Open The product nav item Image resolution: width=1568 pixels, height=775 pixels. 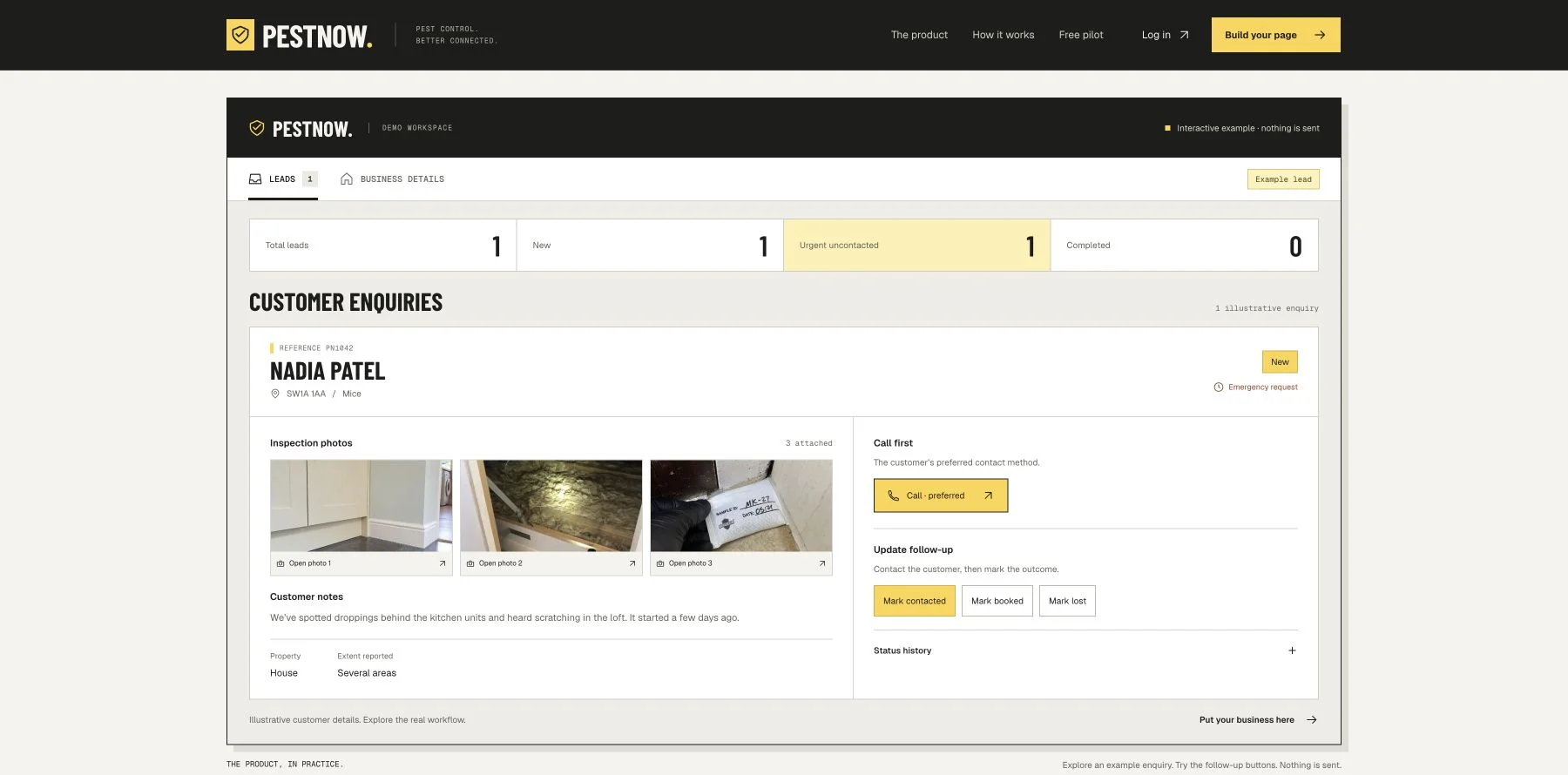pos(919,35)
